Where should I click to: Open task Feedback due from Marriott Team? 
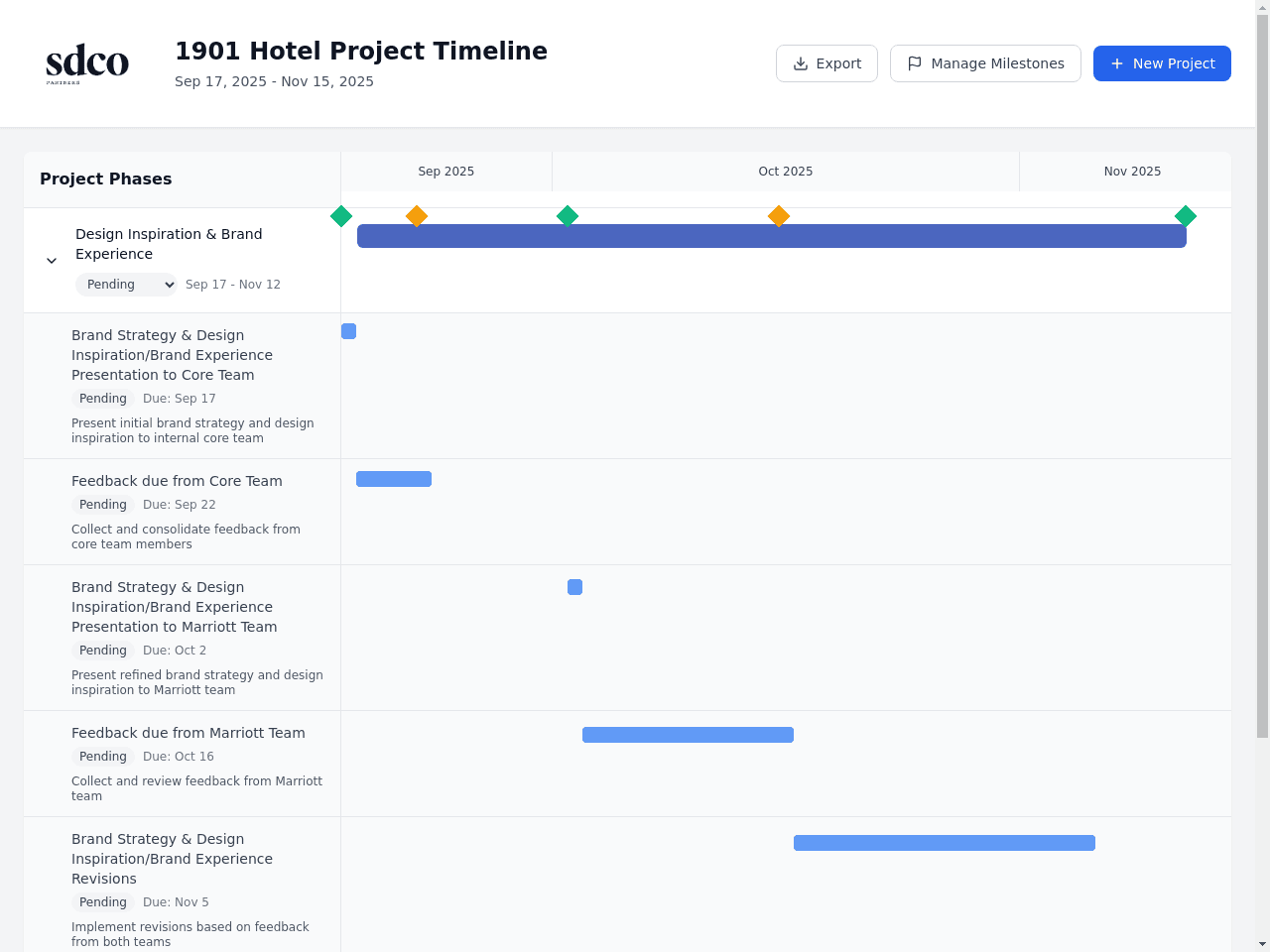coord(189,733)
